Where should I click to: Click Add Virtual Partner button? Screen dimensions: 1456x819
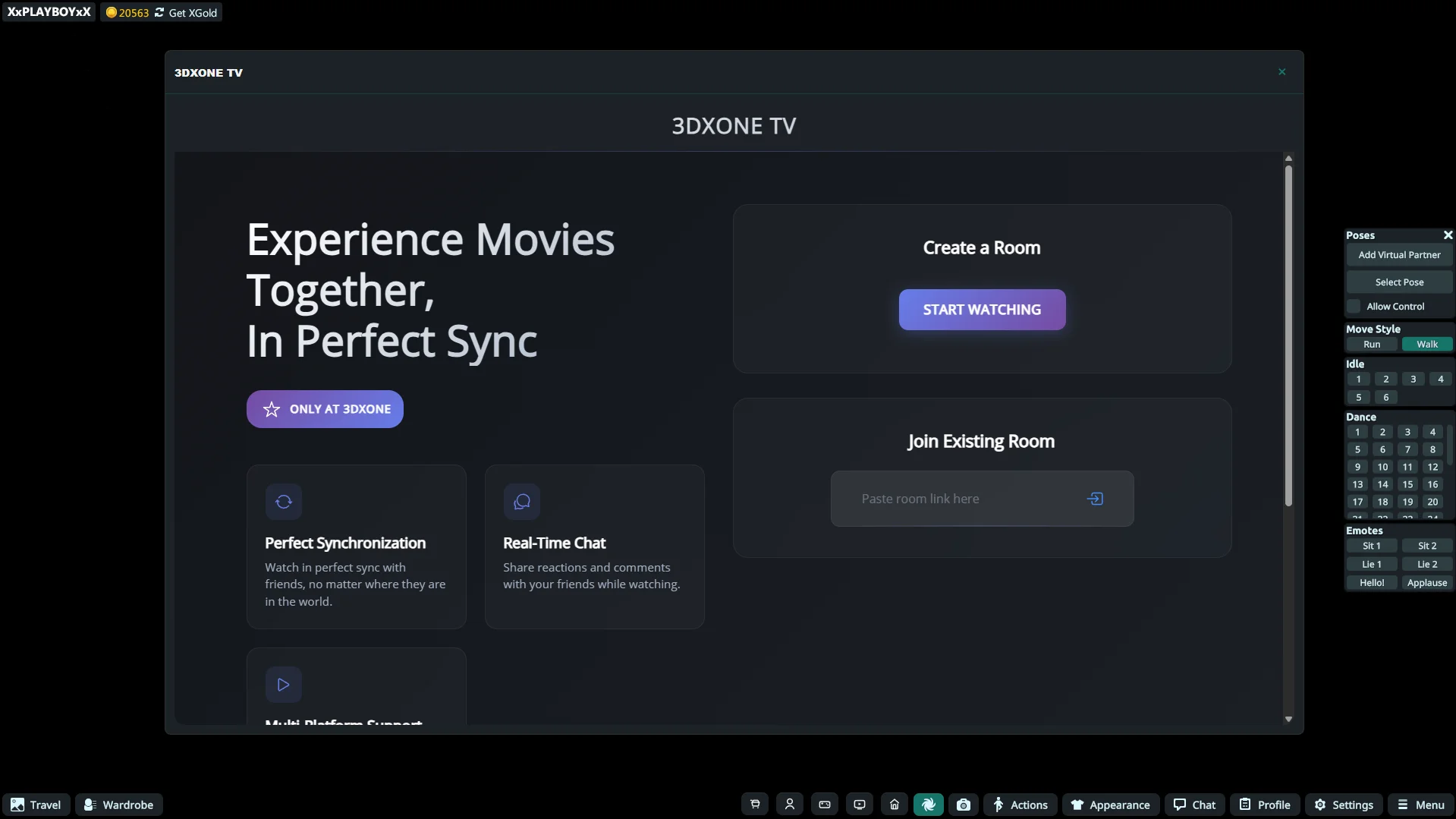tap(1399, 255)
